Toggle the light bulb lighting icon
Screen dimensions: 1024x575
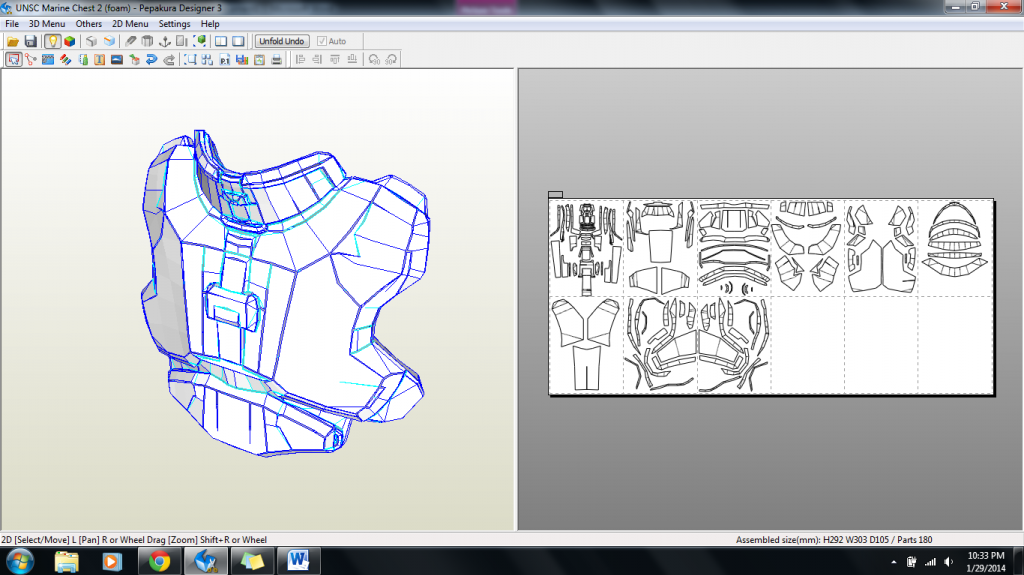coord(52,41)
